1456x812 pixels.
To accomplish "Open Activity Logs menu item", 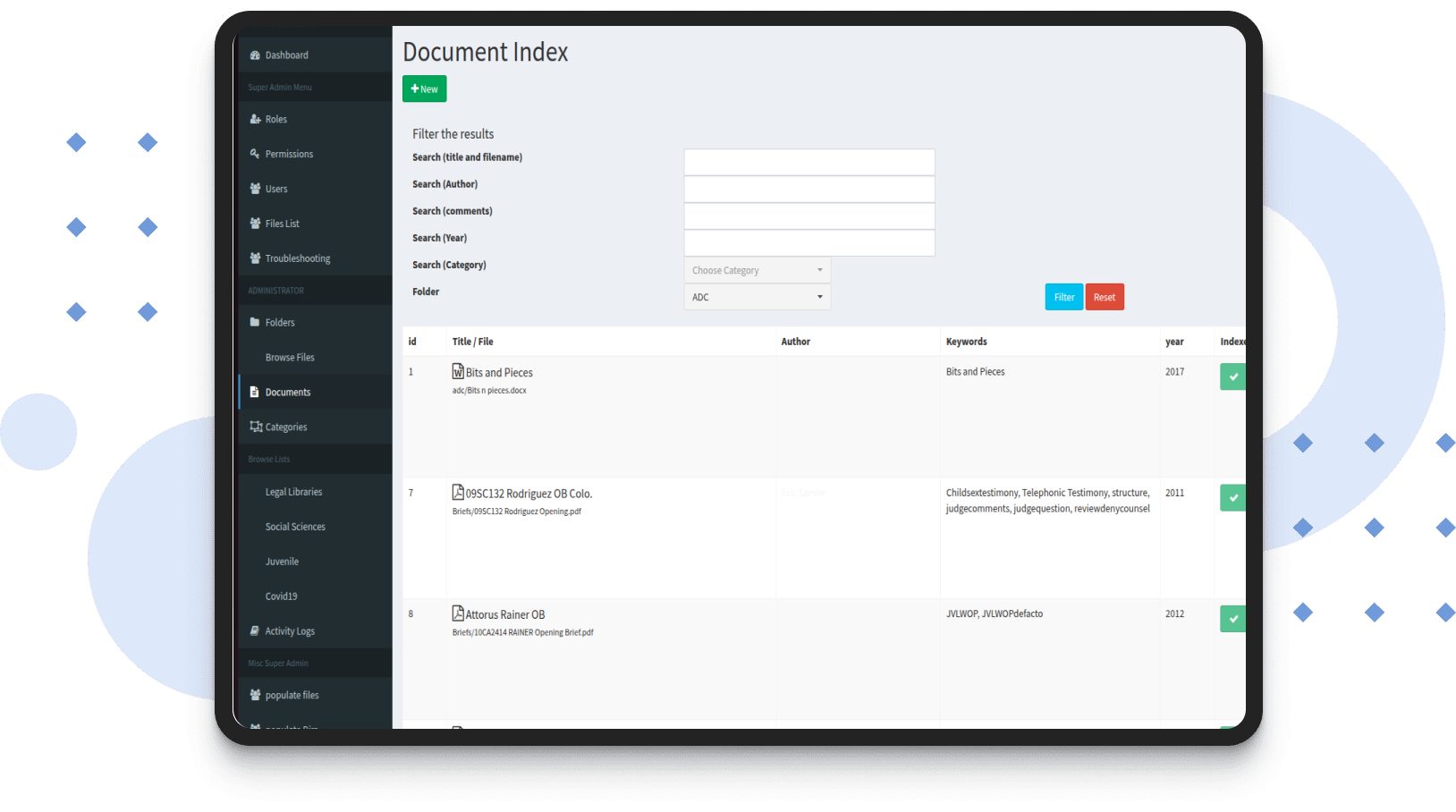I will pyautogui.click(x=315, y=630).
